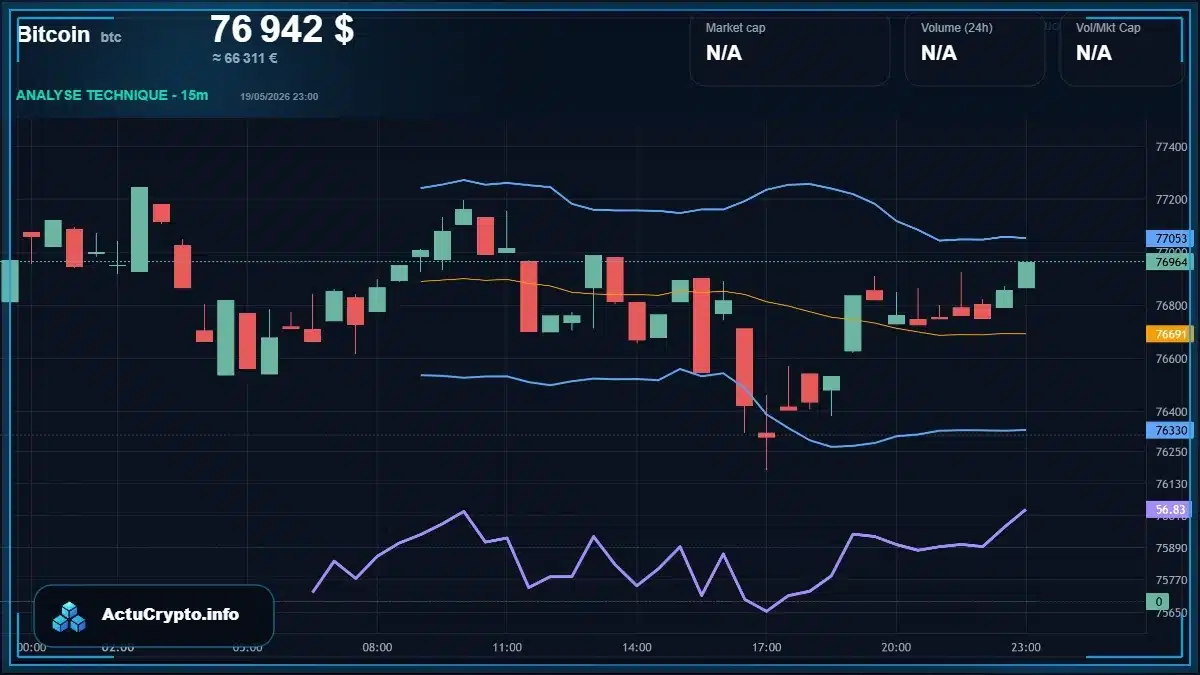Click the 76250 axis label
The height and width of the screenshot is (675, 1200).
[1171, 452]
